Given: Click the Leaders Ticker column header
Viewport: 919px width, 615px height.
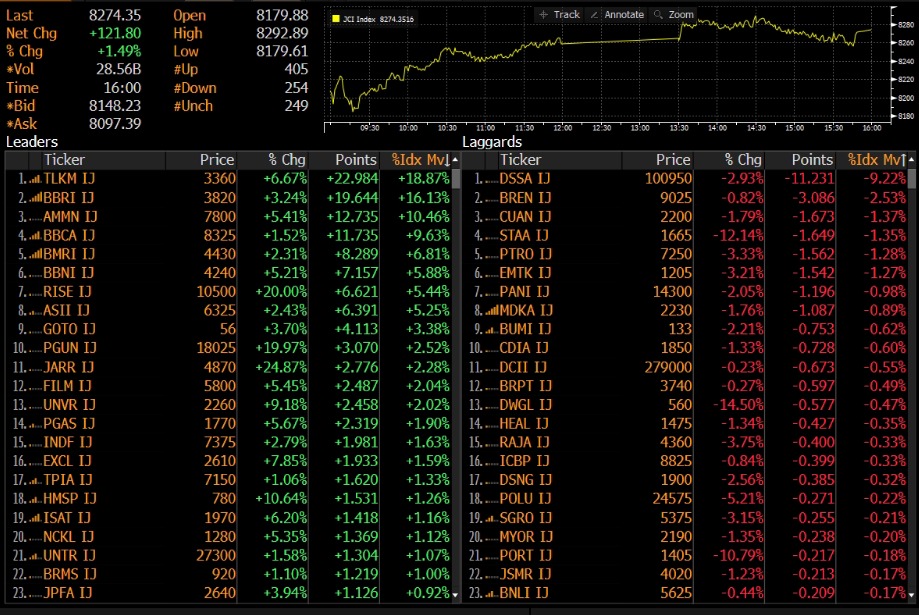Looking at the screenshot, I should [x=64, y=160].
